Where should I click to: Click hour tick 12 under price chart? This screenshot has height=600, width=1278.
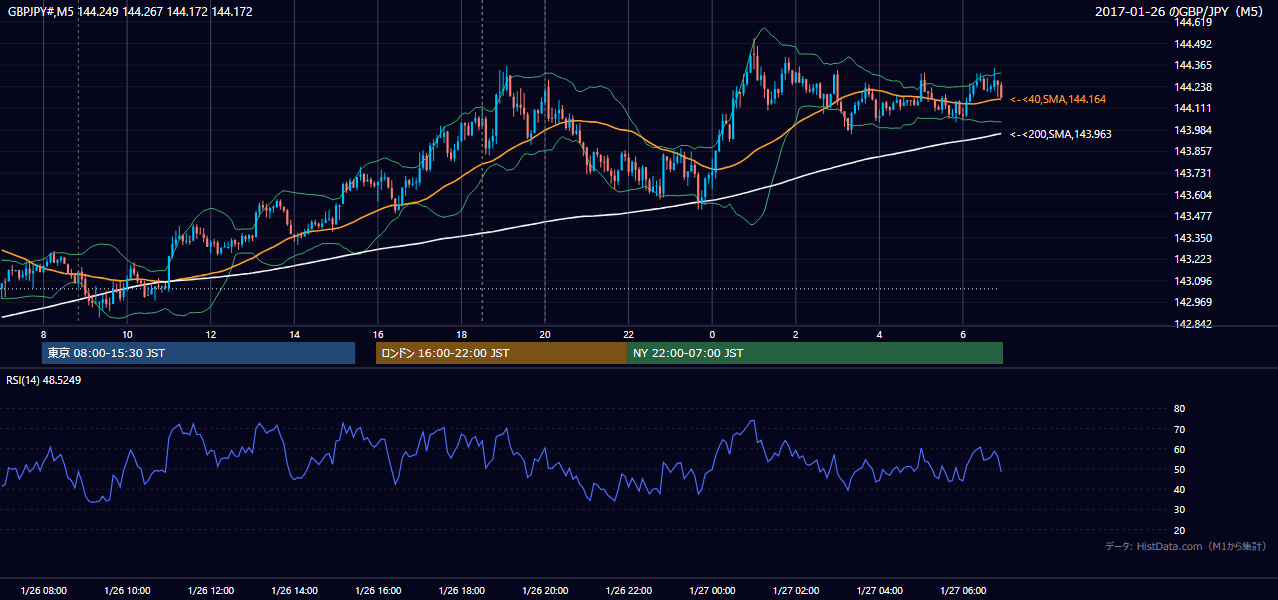[211, 334]
